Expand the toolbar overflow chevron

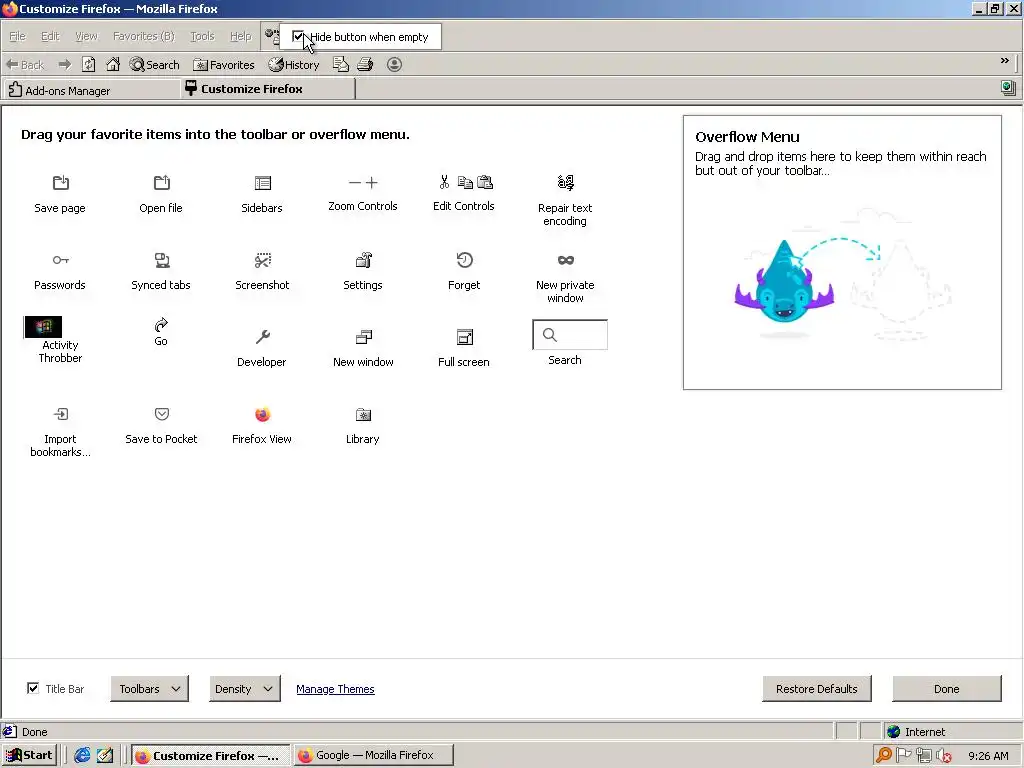(1004, 61)
